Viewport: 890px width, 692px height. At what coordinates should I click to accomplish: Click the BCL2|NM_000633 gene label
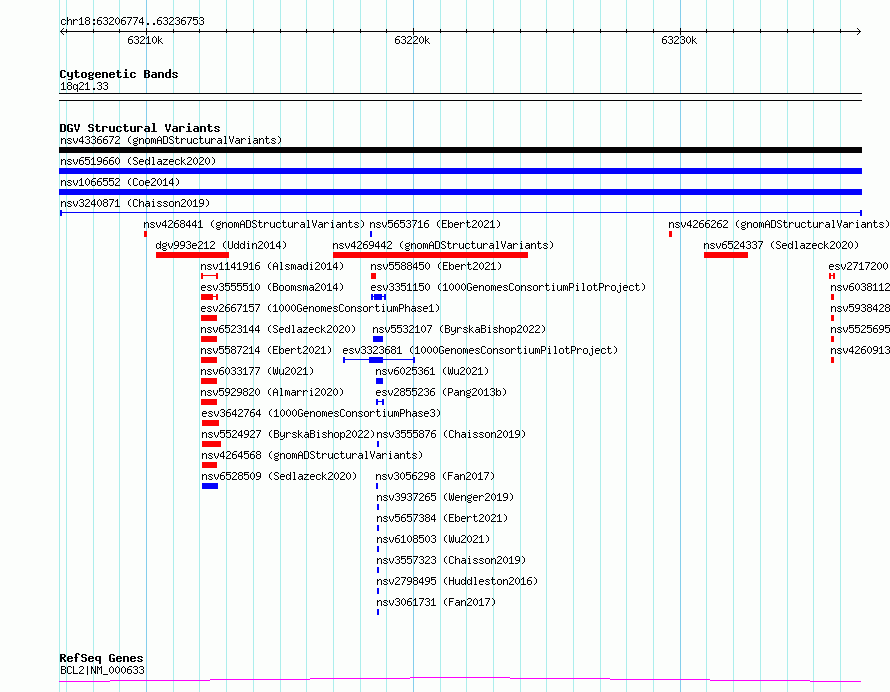click(102, 670)
